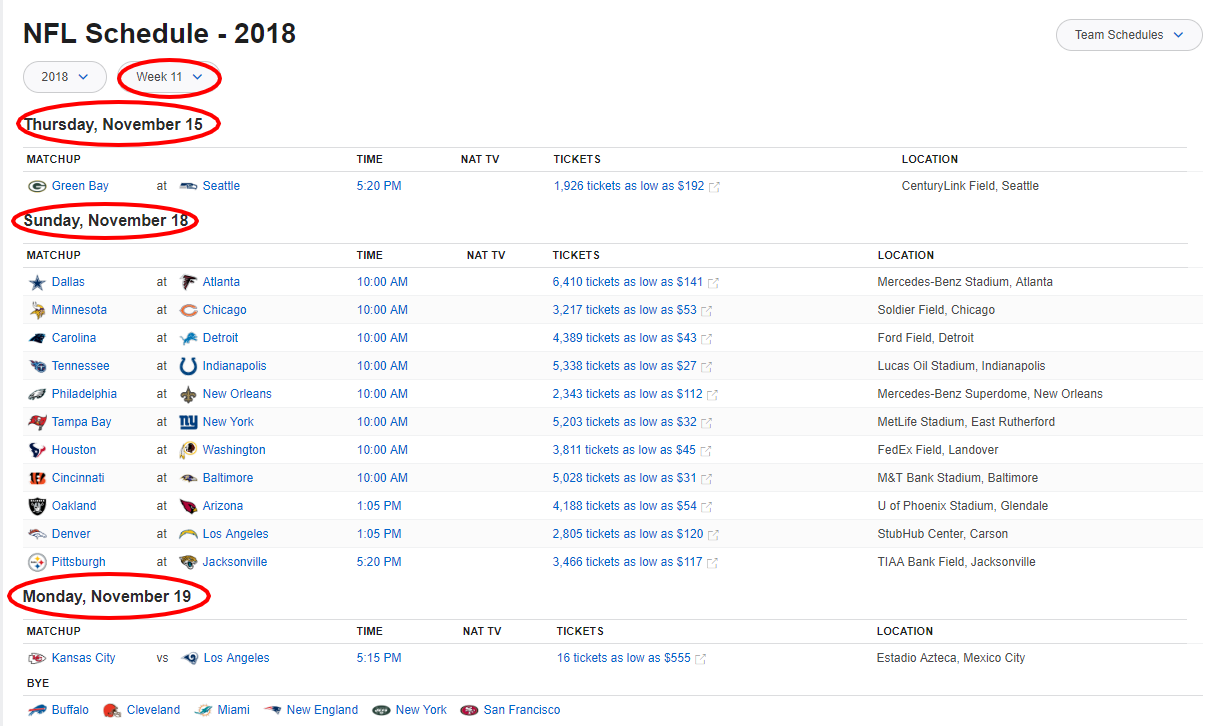This screenshot has width=1214, height=726.
Task: Click the New York Jets bye logo
Action: (x=381, y=710)
